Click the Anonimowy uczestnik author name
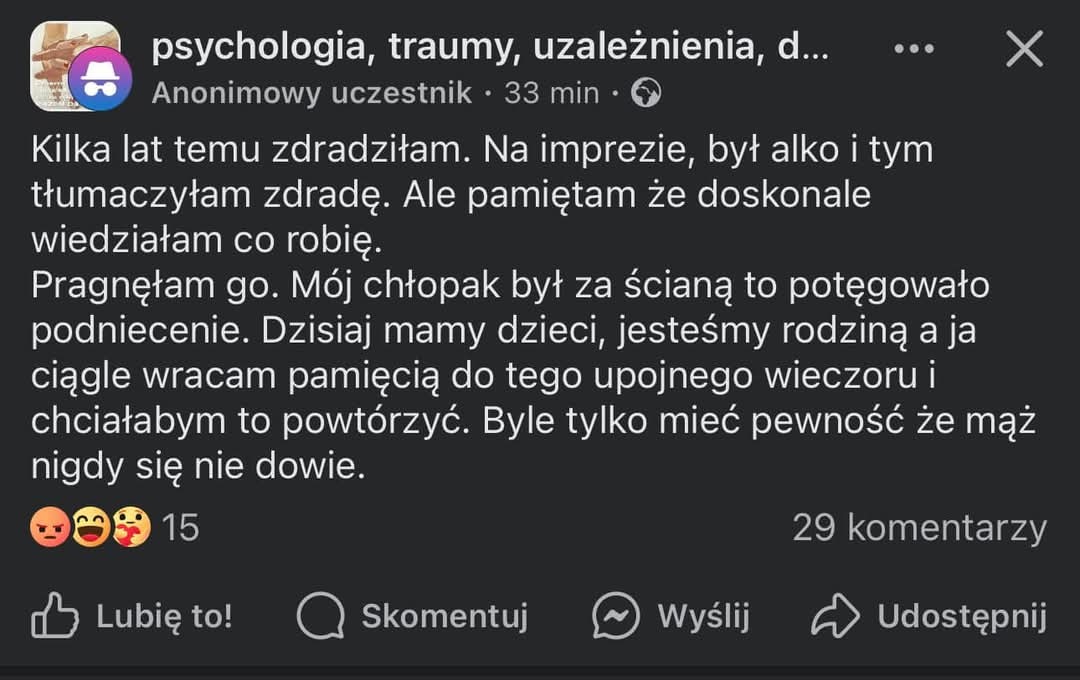The height and width of the screenshot is (680, 1080). pyautogui.click(x=312, y=93)
